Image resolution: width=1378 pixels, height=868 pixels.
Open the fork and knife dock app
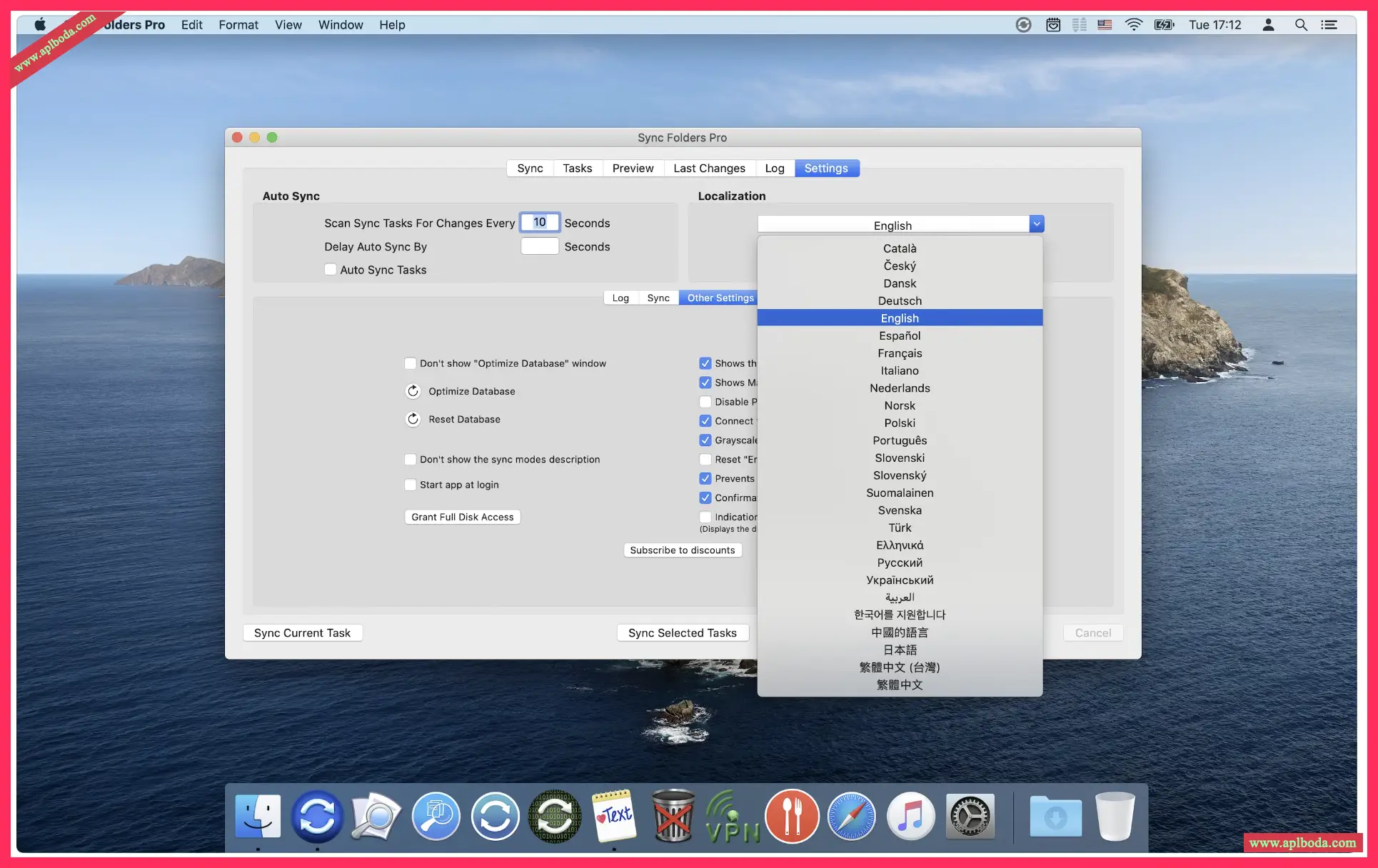[792, 816]
